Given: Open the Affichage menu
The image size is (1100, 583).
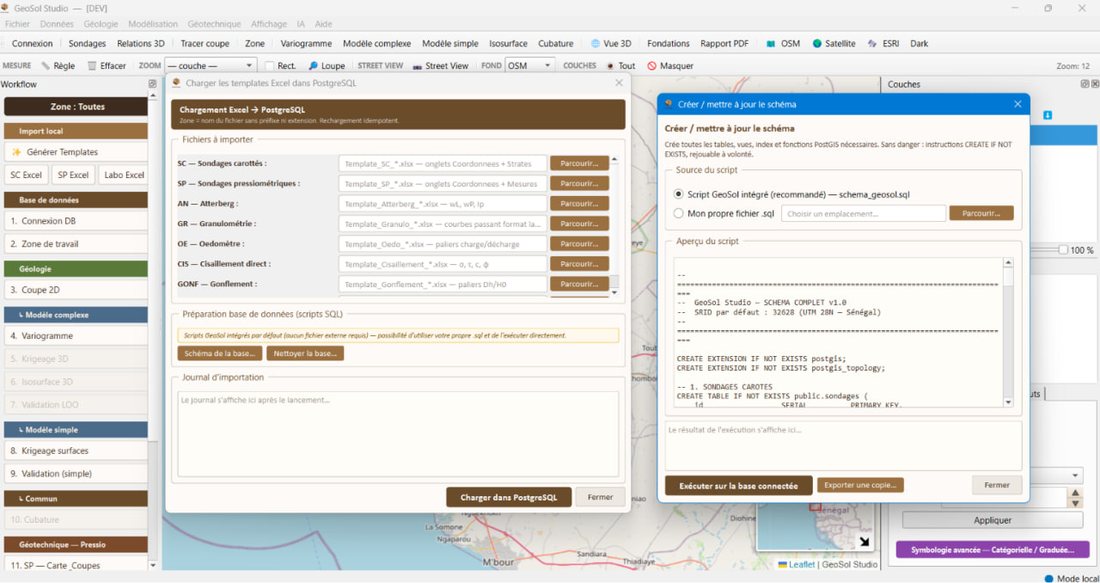Looking at the screenshot, I should [269, 24].
